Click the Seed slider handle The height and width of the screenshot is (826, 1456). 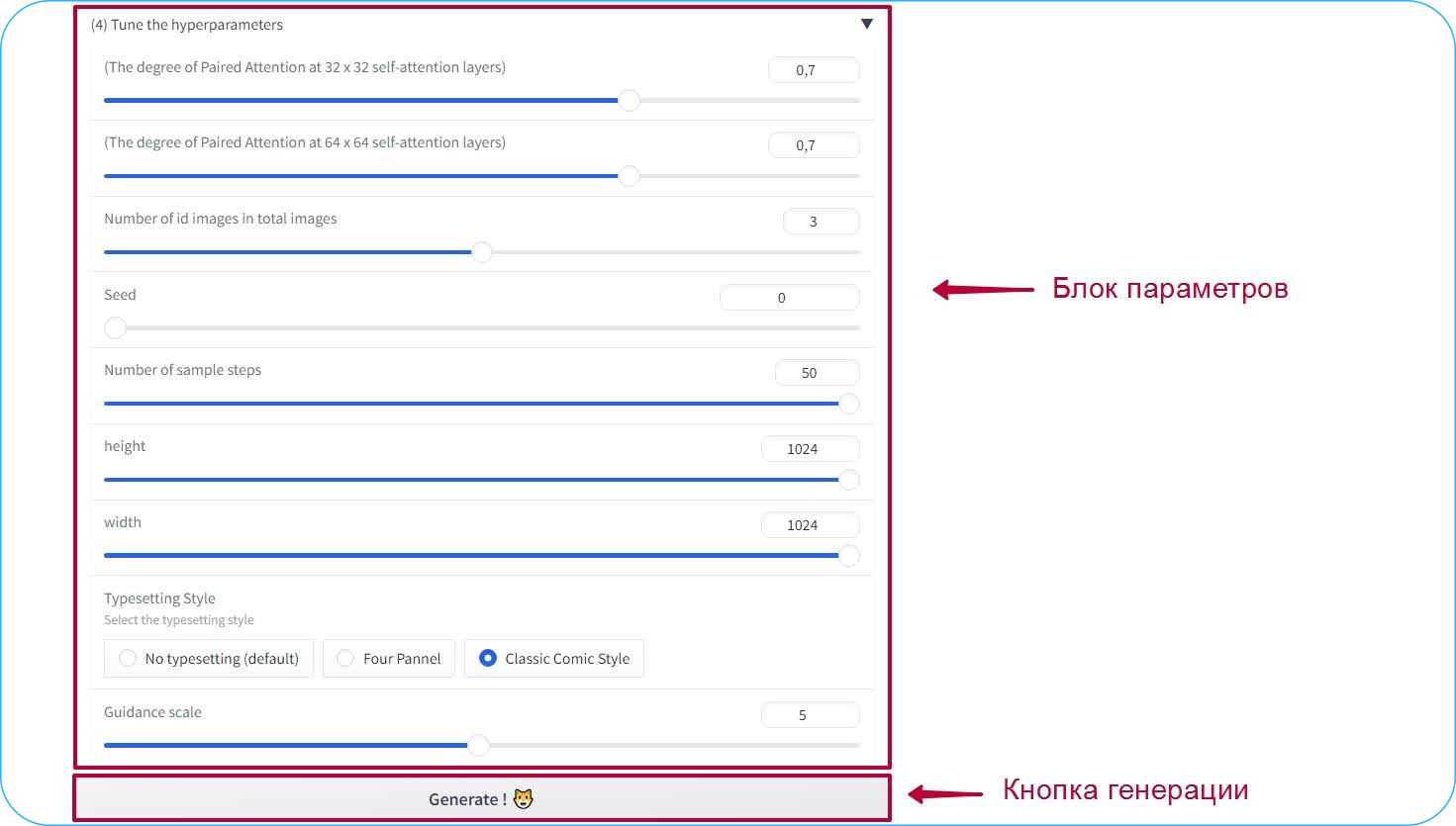click(116, 327)
